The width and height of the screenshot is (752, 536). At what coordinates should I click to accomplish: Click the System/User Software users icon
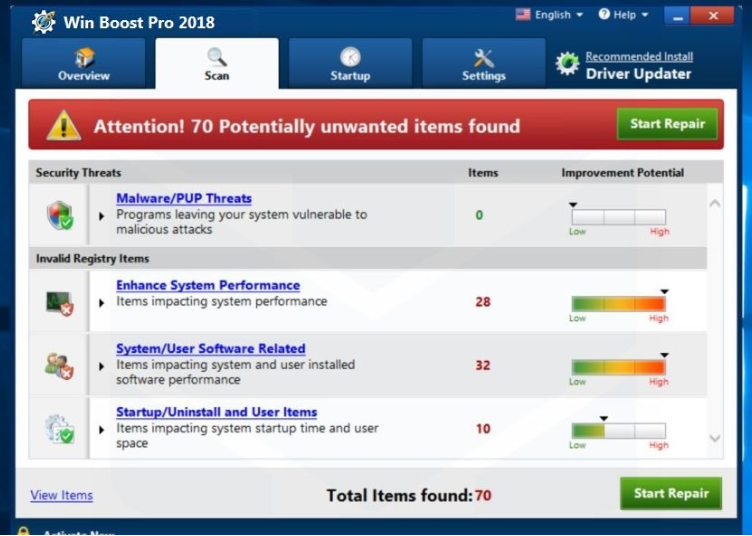click(x=59, y=366)
